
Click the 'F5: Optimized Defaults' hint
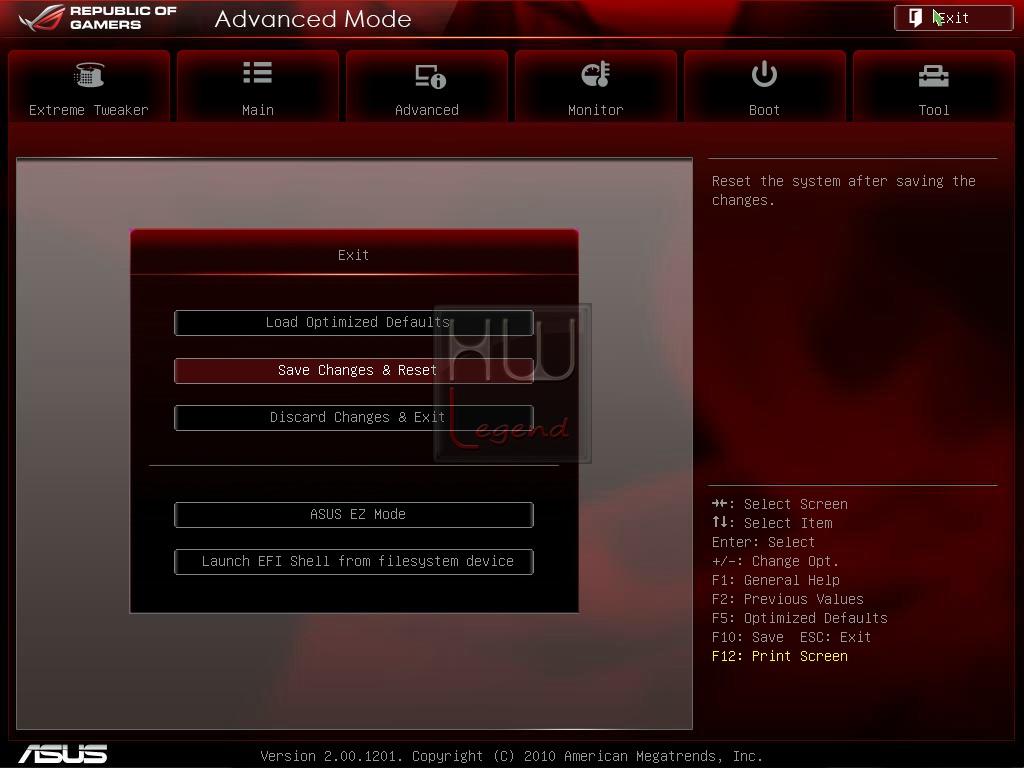(799, 618)
